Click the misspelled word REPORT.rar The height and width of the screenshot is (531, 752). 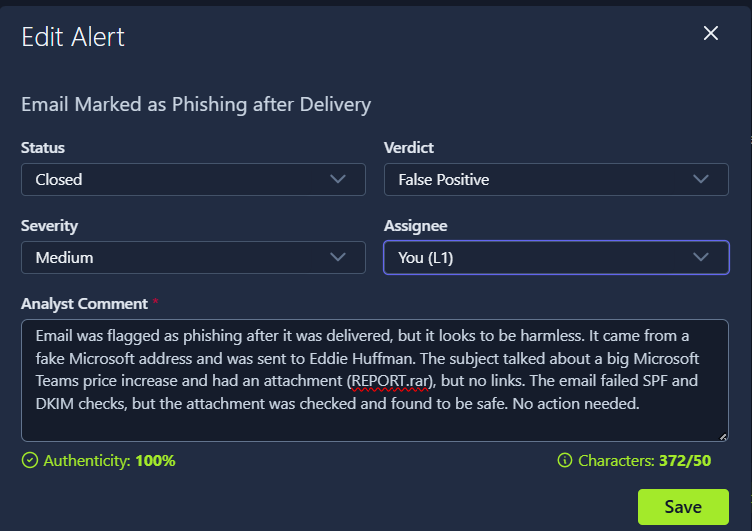point(391,381)
